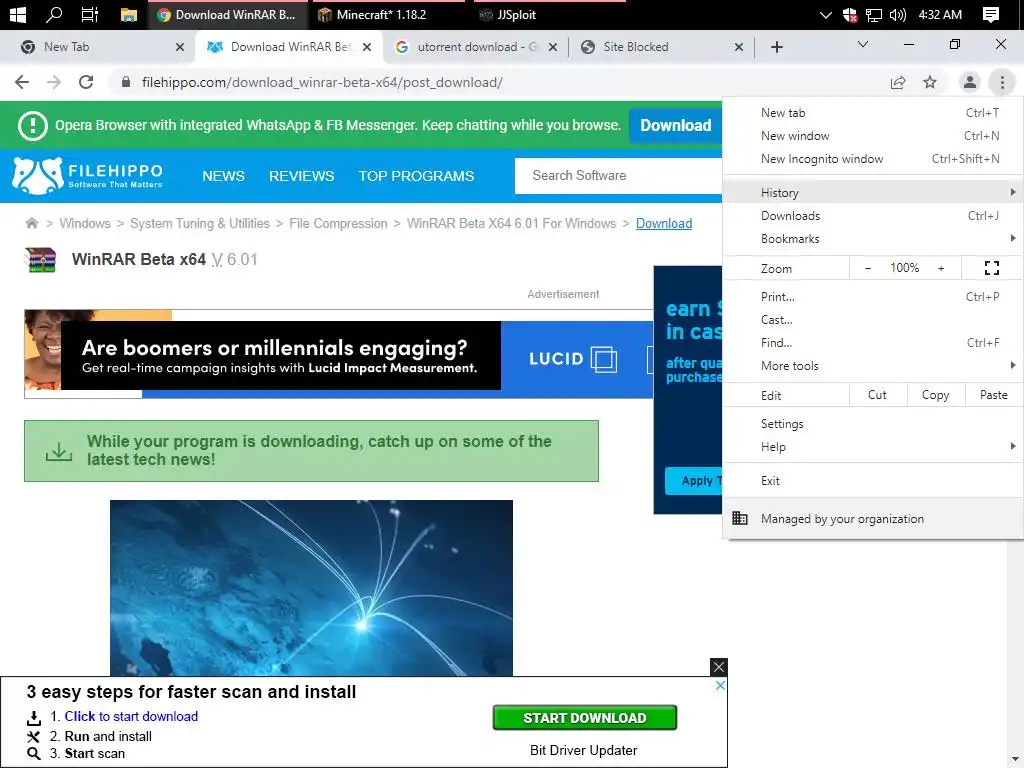Select Cast... in Chrome menu
1024x768 pixels.
click(873, 319)
